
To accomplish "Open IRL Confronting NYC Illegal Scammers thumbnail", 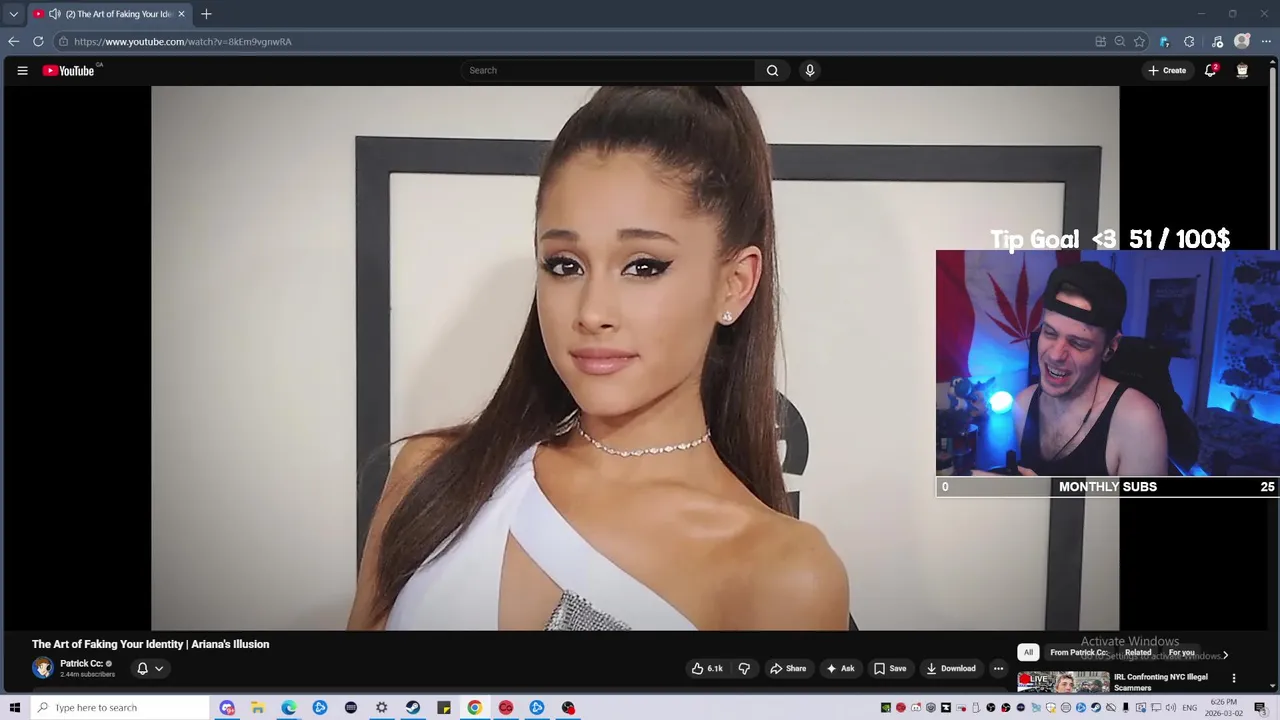I will [1063, 682].
